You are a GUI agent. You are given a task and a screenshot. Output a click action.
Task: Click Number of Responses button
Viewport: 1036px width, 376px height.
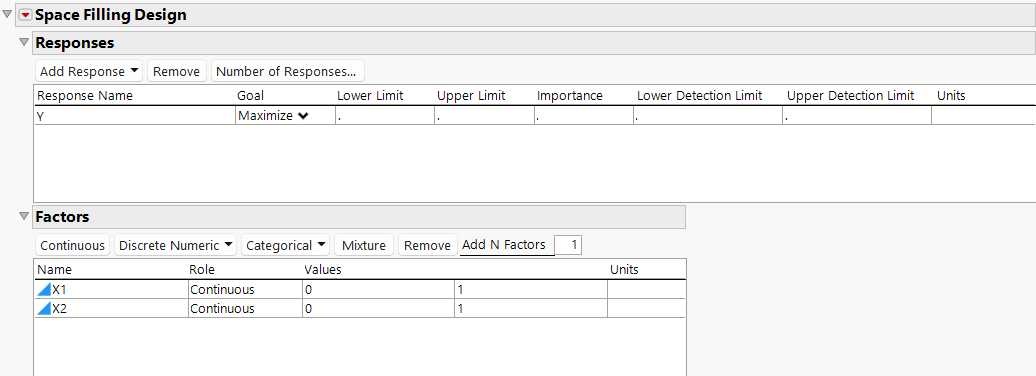click(x=287, y=71)
